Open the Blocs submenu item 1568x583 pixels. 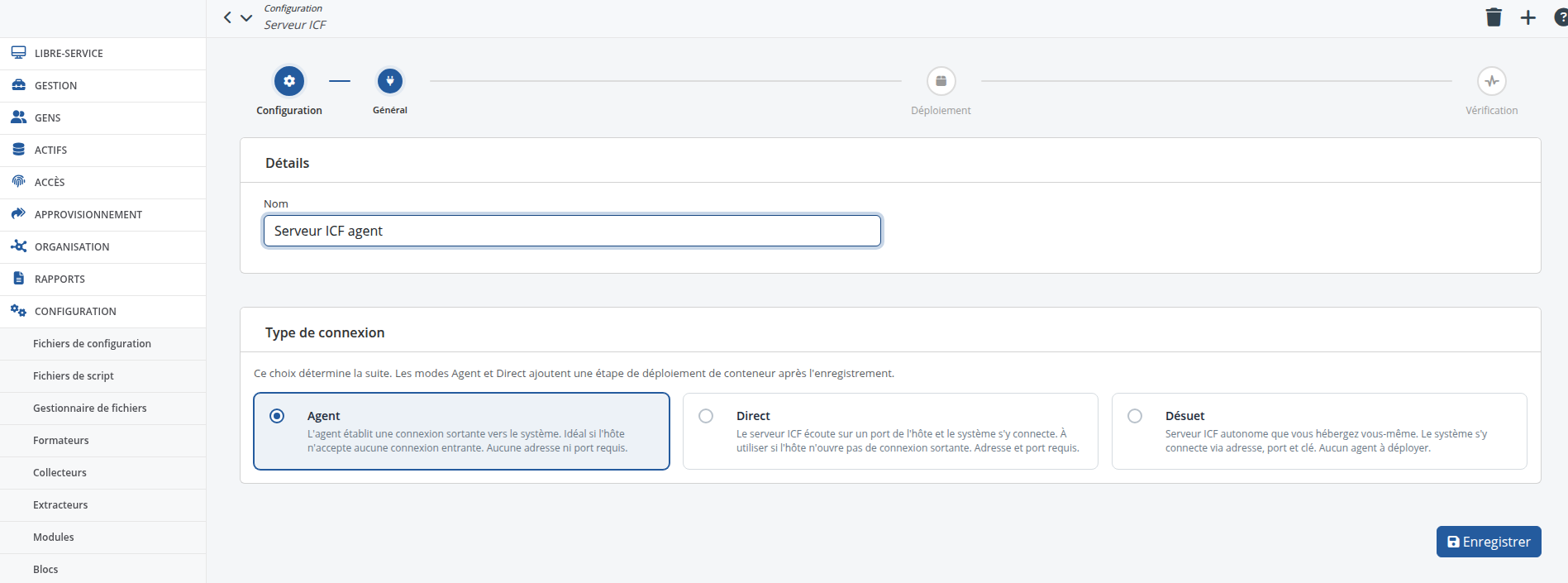(103, 569)
